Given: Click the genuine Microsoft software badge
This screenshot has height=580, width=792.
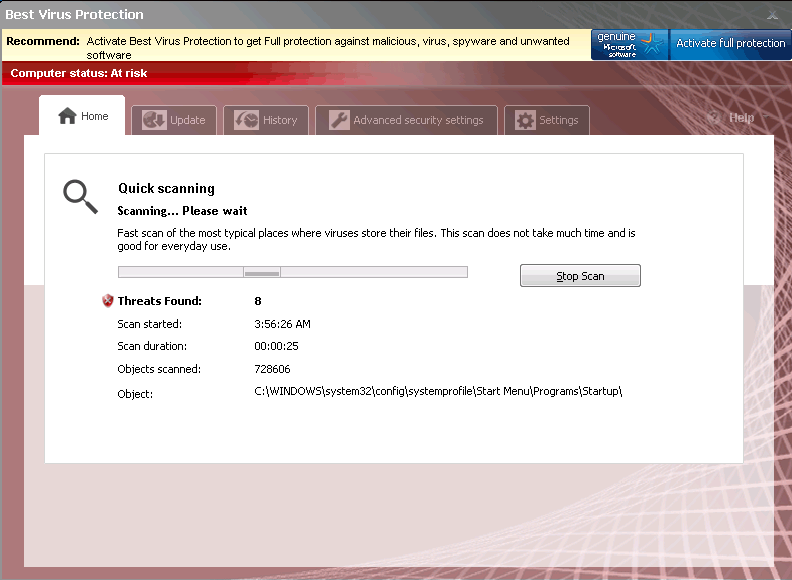Looking at the screenshot, I should pos(629,44).
